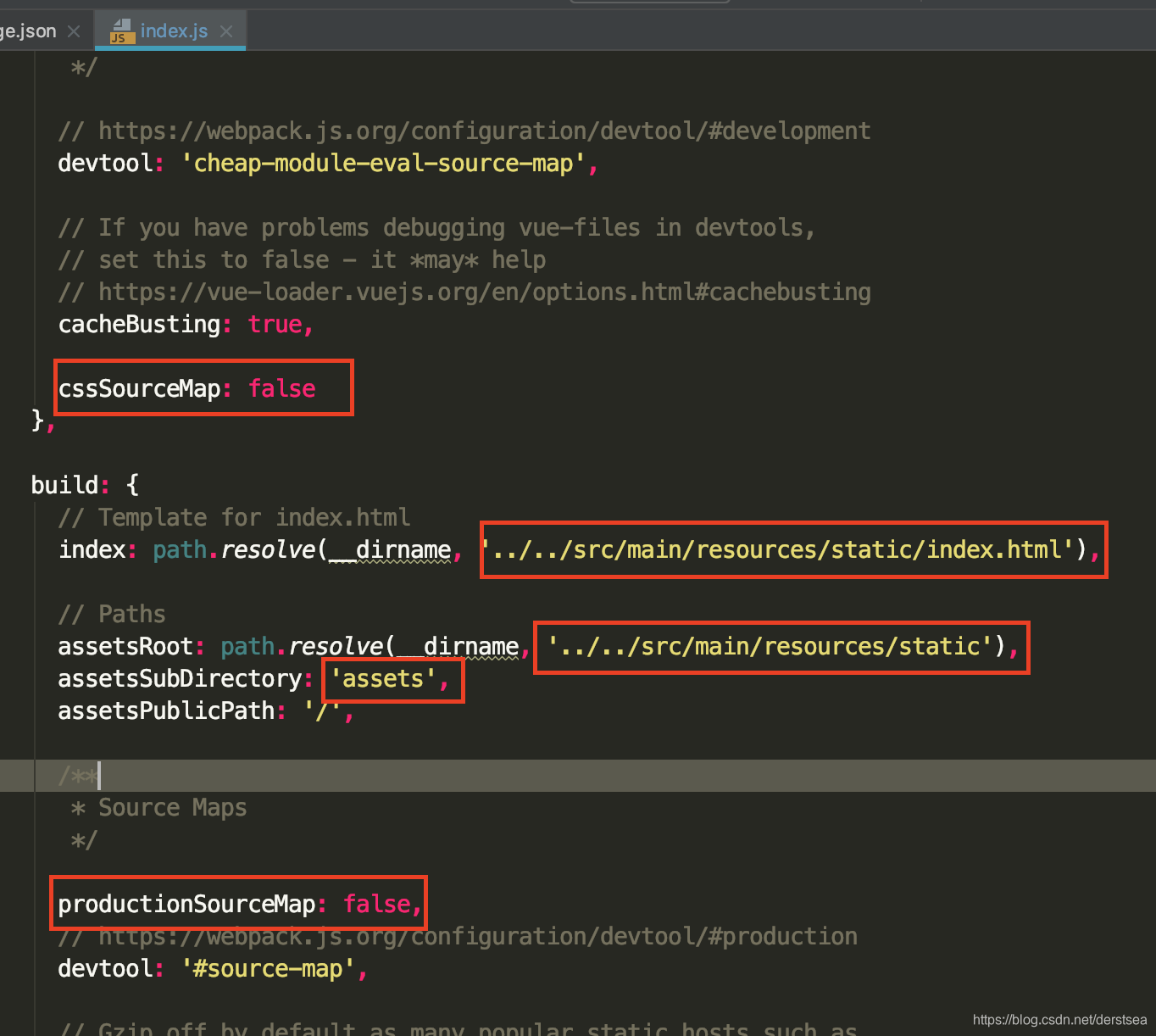Click the cssSourceMap property name
This screenshot has height=1036, width=1156.
point(139,388)
